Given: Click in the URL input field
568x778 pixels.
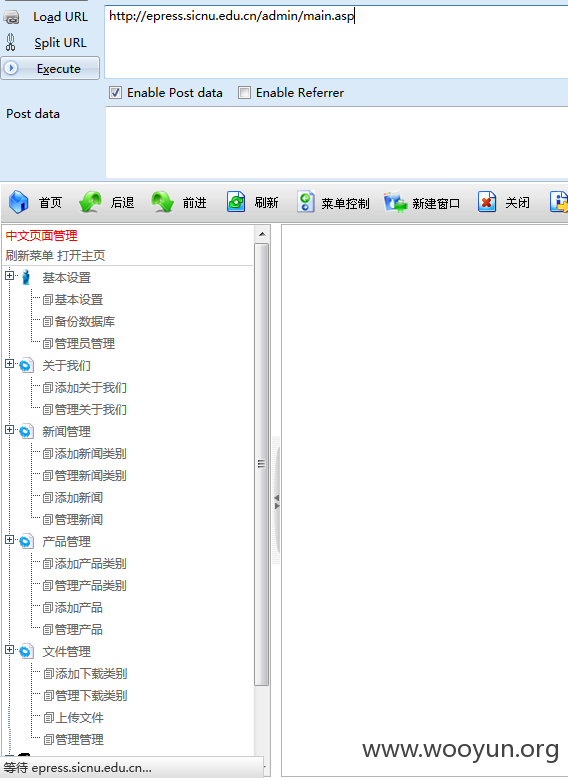Looking at the screenshot, I should click(x=336, y=42).
